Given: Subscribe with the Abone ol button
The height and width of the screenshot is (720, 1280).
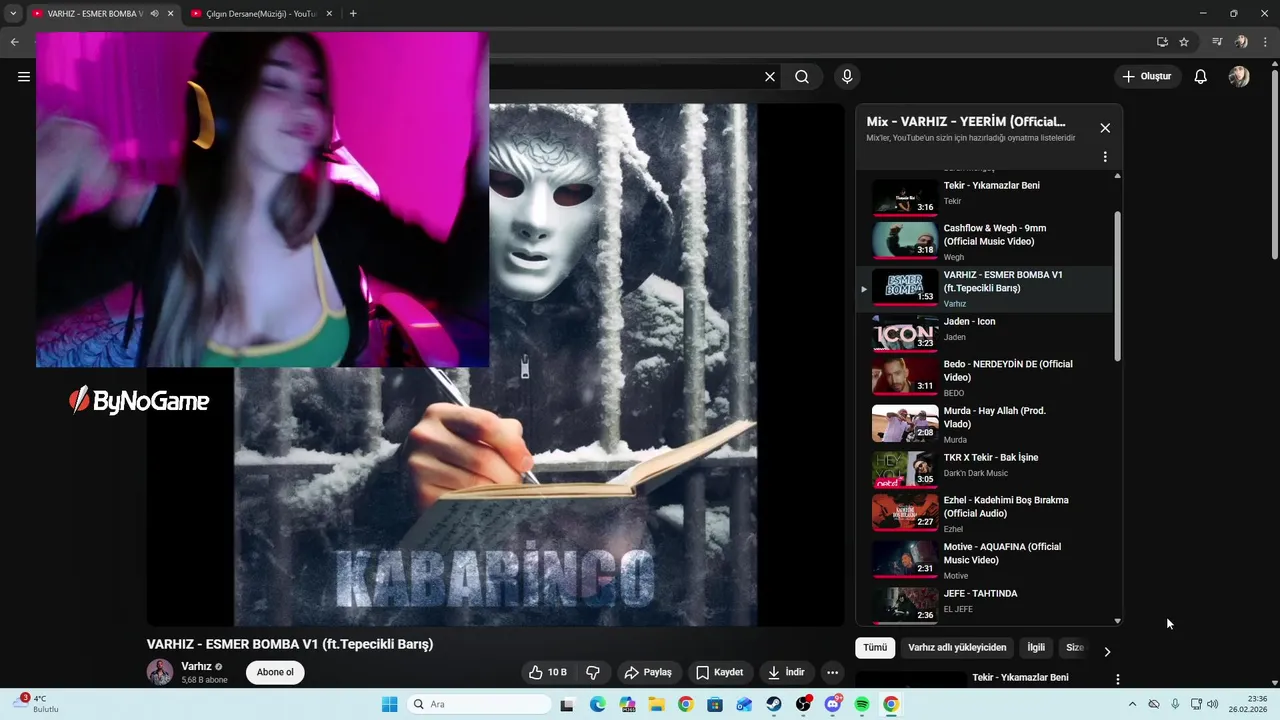Looking at the screenshot, I should click(275, 672).
